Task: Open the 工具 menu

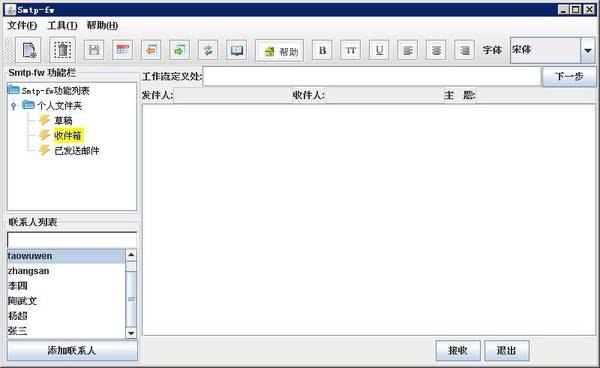Action: point(62,26)
